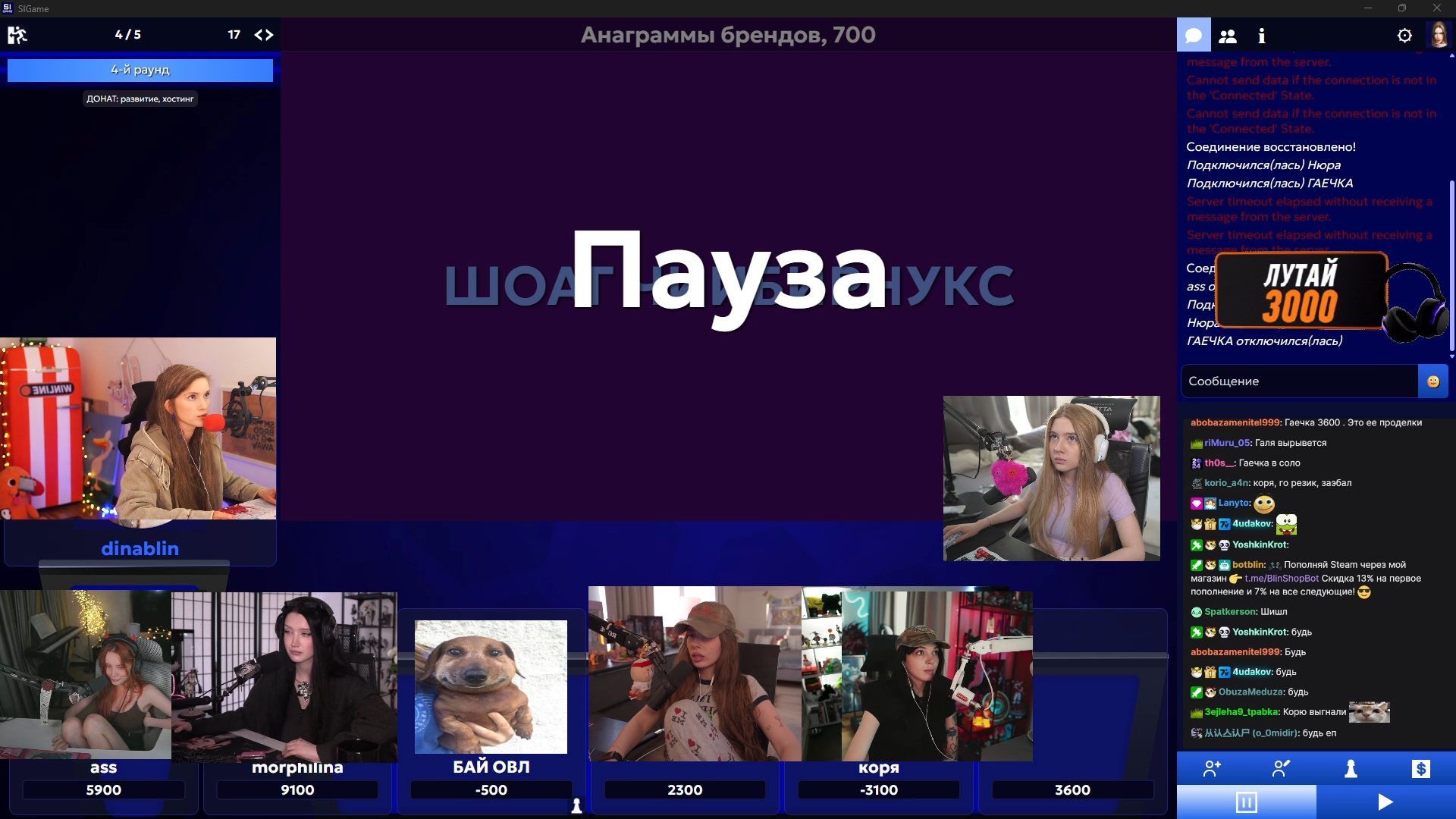The height and width of the screenshot is (819, 1456).
Task: Expand navigation with the angle brackets arrows
Action: (x=264, y=35)
